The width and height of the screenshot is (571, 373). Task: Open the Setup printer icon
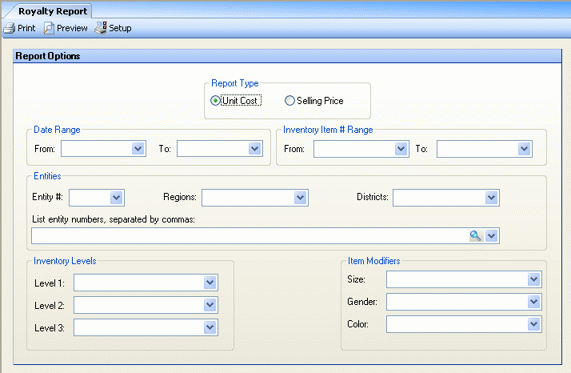pos(101,28)
